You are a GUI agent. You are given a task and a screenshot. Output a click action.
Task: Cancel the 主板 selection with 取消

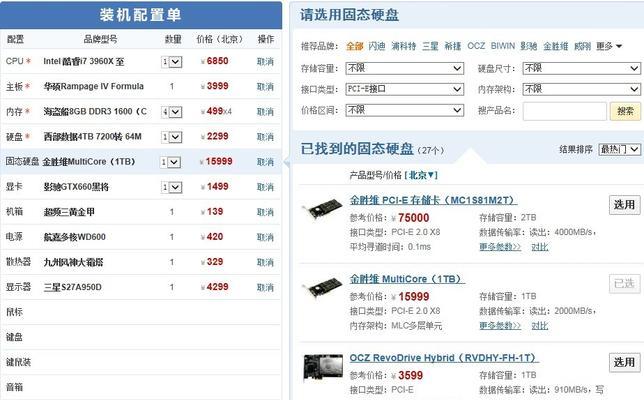coord(265,87)
